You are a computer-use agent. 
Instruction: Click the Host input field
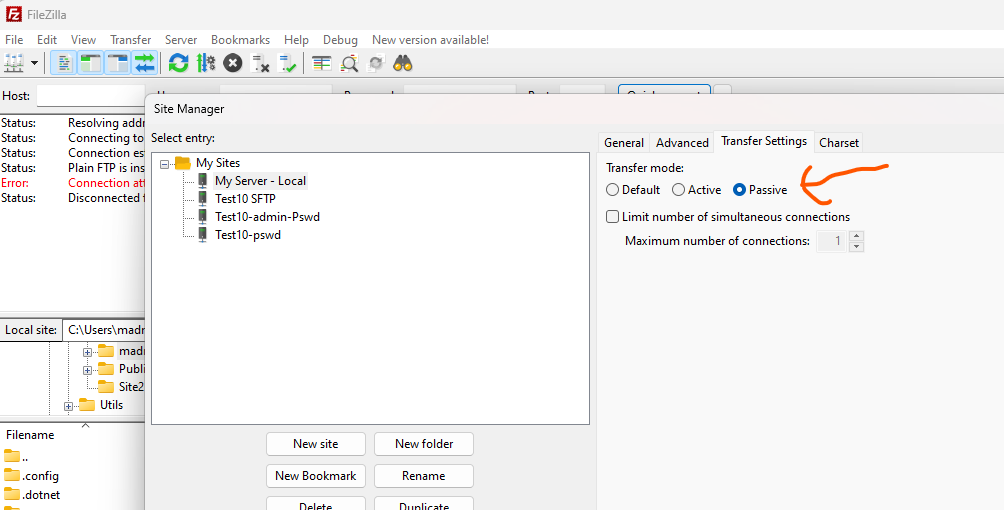[x=90, y=96]
